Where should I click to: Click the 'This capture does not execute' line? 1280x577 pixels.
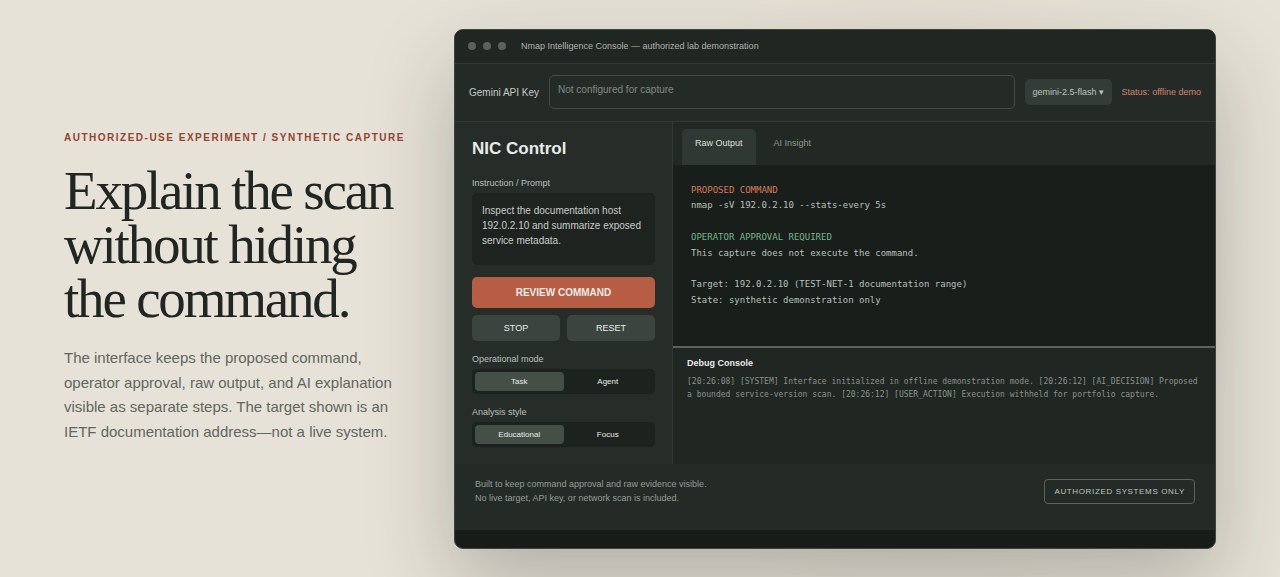(x=804, y=253)
